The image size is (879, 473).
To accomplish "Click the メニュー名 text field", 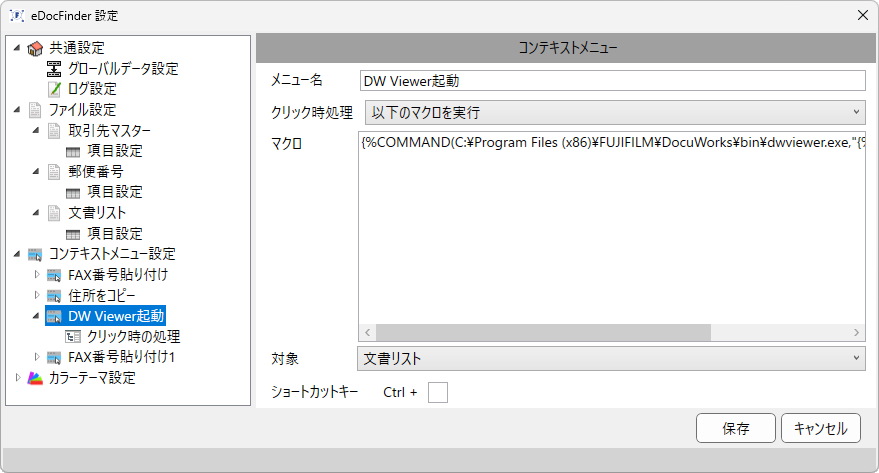I will tap(613, 81).
